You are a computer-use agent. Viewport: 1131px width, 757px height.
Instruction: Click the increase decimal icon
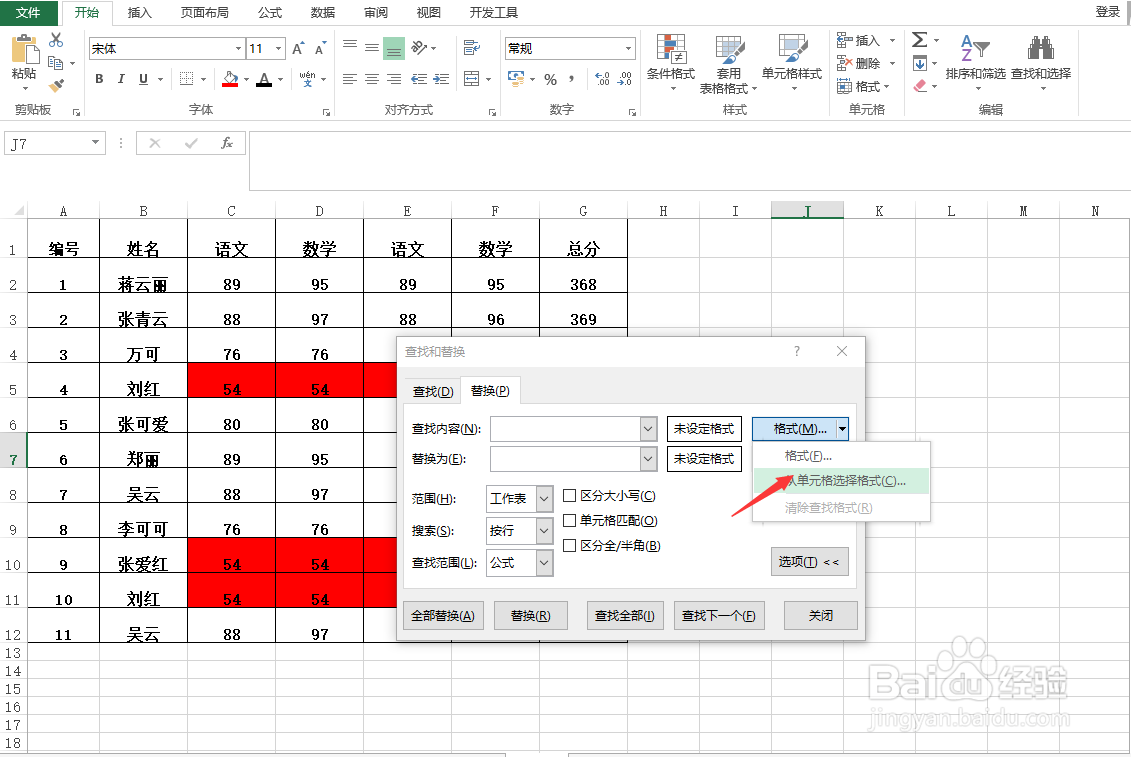click(602, 79)
